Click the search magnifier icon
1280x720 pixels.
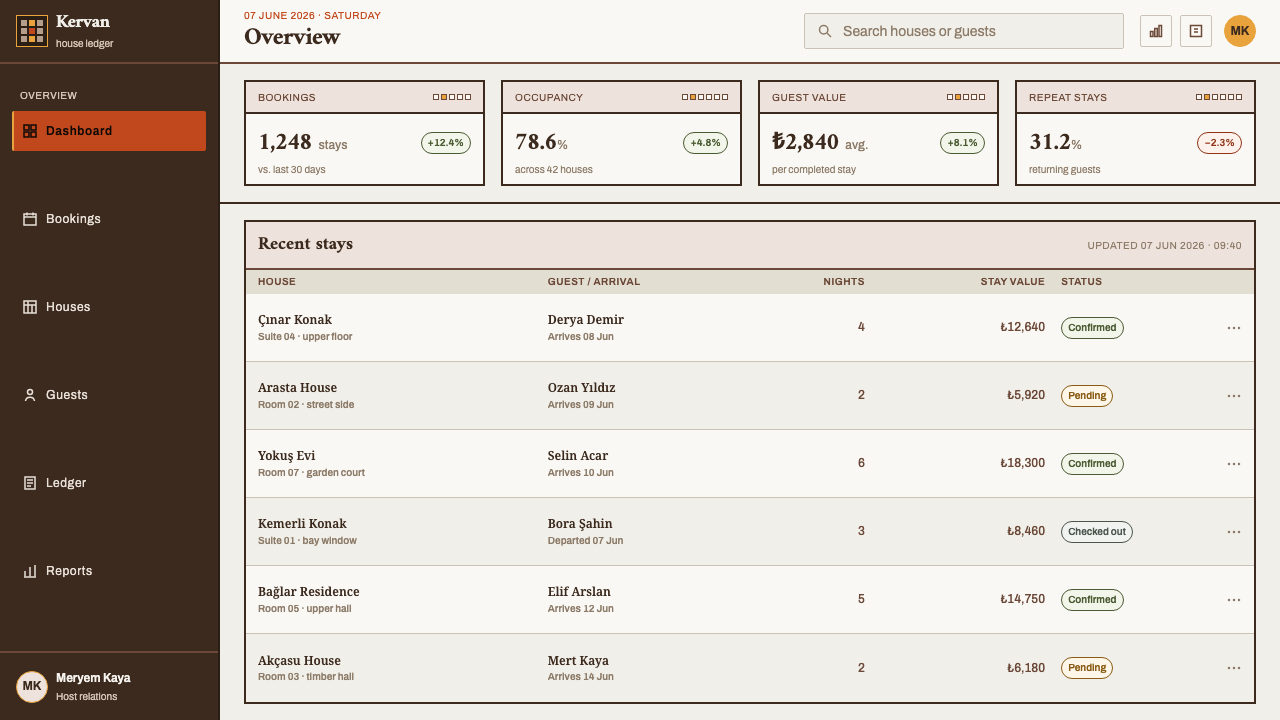(x=825, y=31)
